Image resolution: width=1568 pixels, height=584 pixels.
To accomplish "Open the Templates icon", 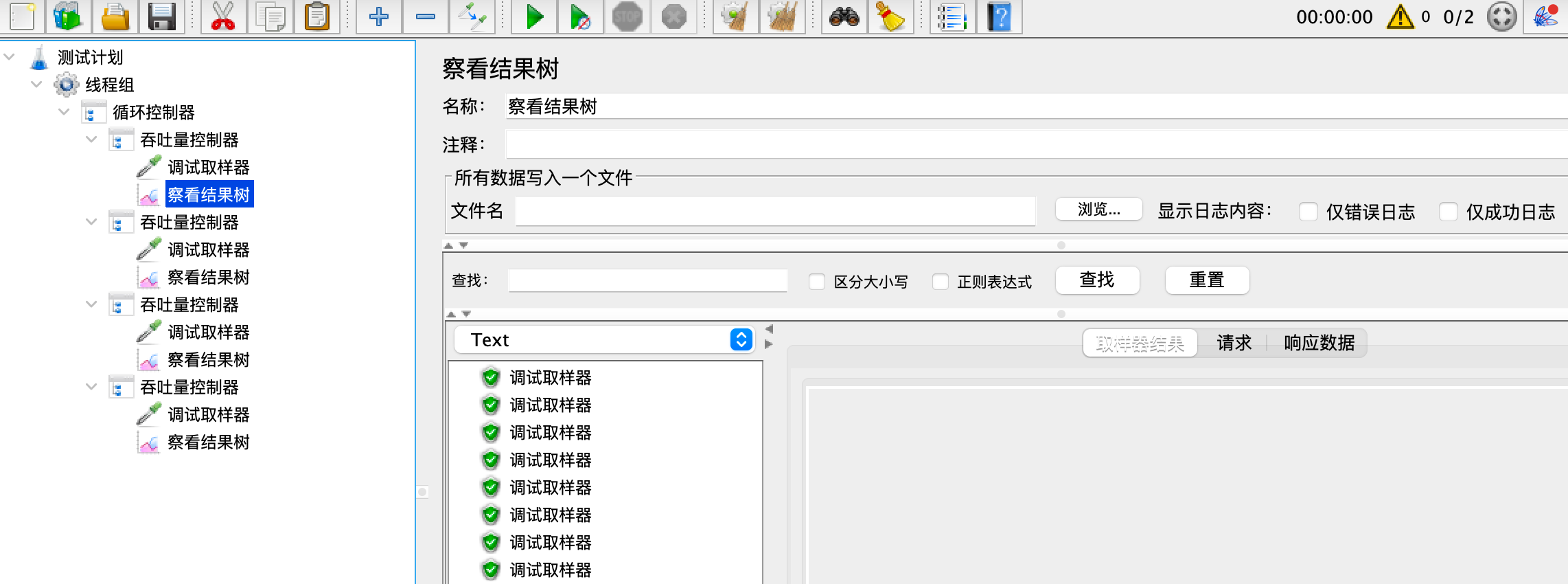I will click(x=68, y=16).
